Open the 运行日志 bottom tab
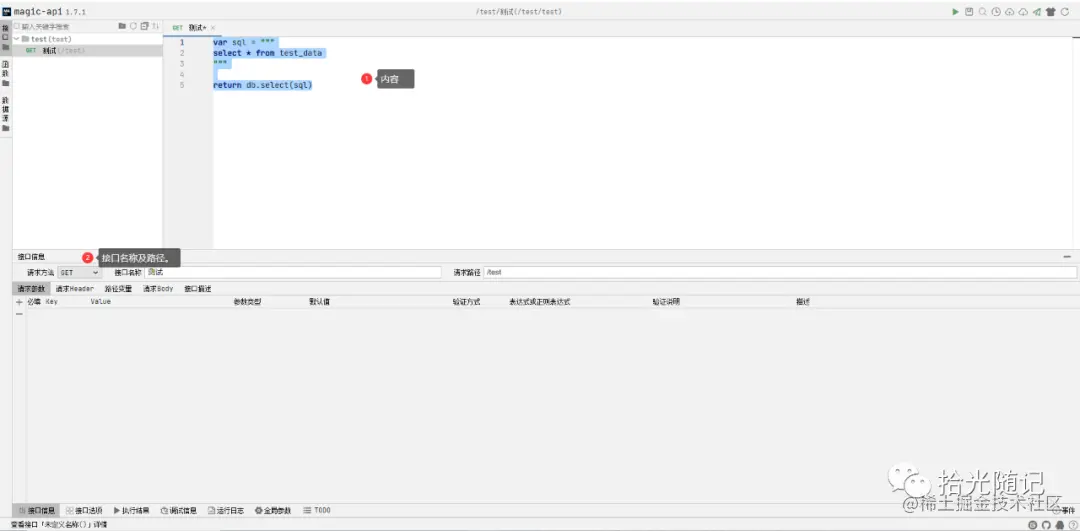This screenshot has height=531, width=1080. pos(226,510)
